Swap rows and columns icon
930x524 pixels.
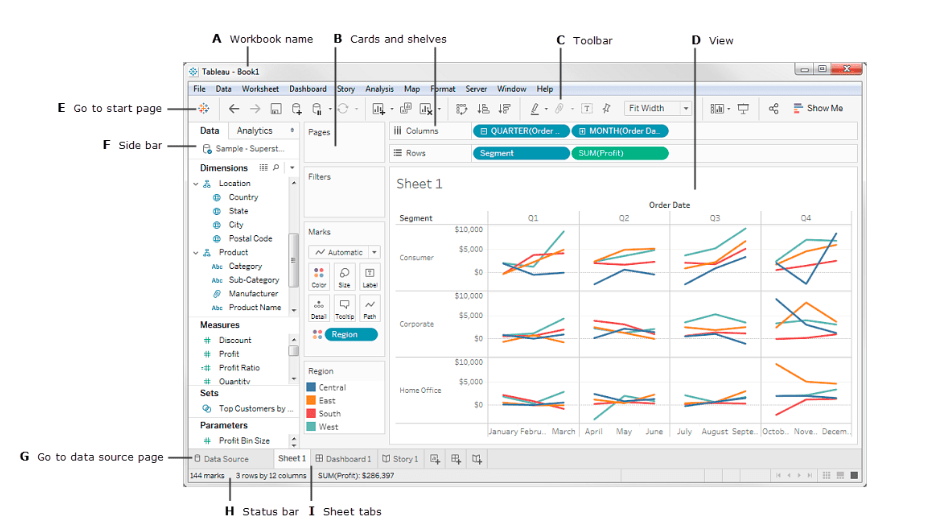[x=461, y=109]
